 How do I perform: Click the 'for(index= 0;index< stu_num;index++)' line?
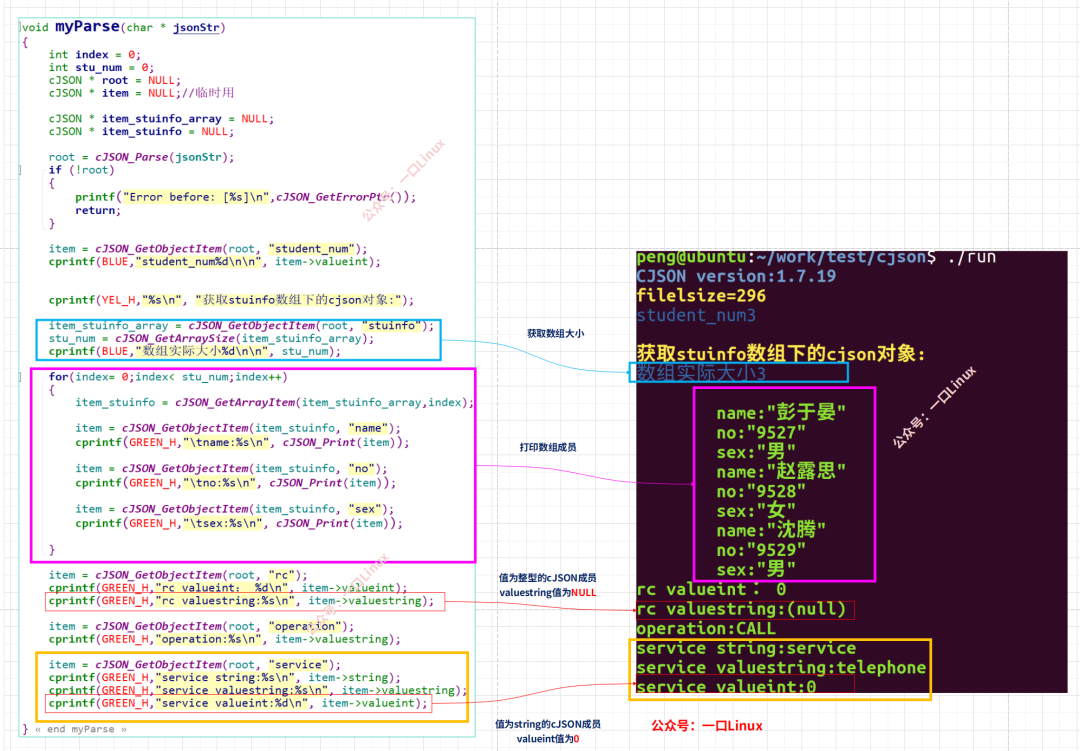click(168, 377)
